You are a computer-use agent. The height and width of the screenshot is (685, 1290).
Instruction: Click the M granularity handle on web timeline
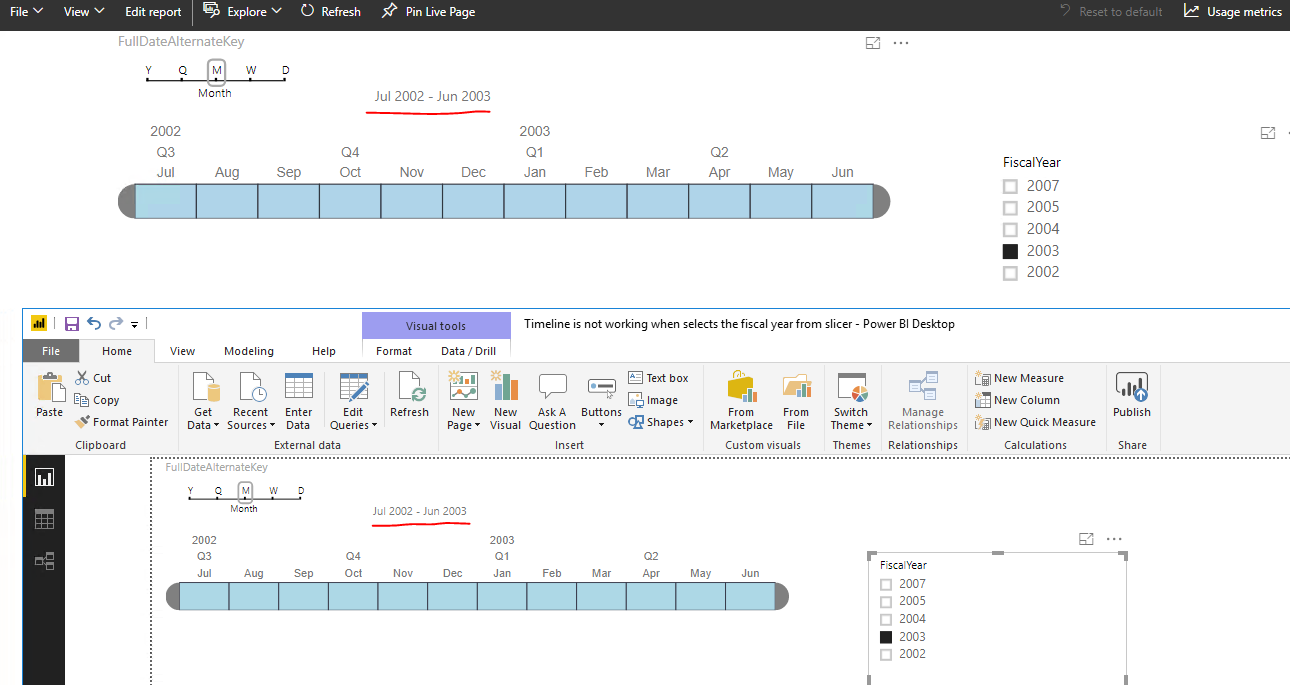pyautogui.click(x=216, y=72)
